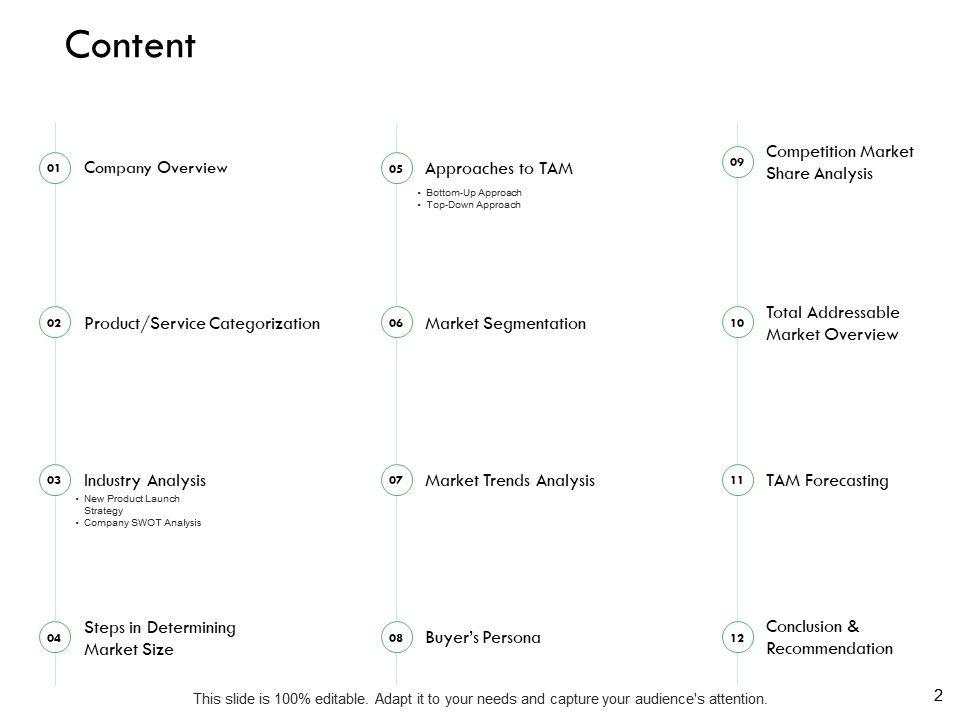Image resolution: width=960 pixels, height=720 pixels.
Task: Select the Market Trends Analysis item
Action: point(509,481)
